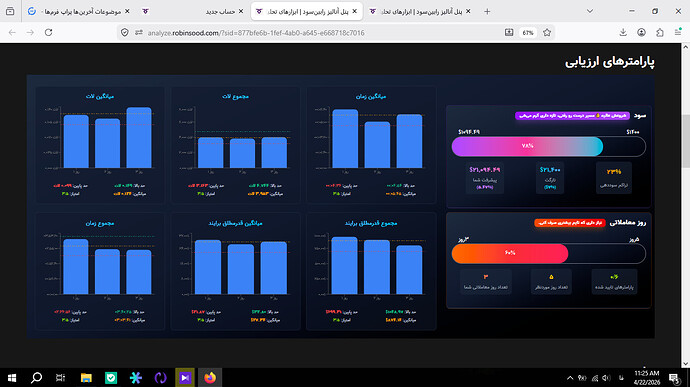This screenshot has height=387, width=690.
Task: Open a new browser tab
Action: (x=487, y=11)
